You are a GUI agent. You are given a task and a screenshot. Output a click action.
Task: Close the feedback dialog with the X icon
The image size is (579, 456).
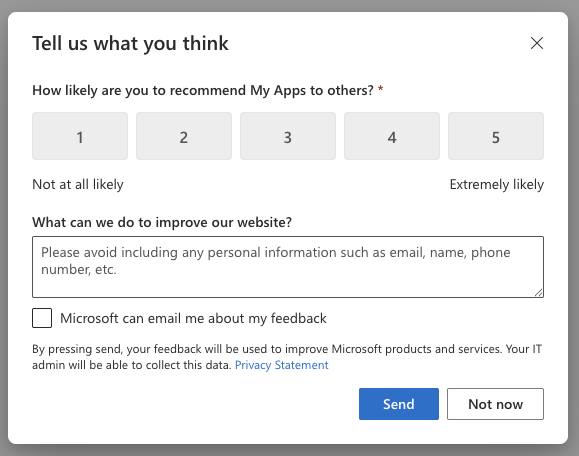click(537, 43)
